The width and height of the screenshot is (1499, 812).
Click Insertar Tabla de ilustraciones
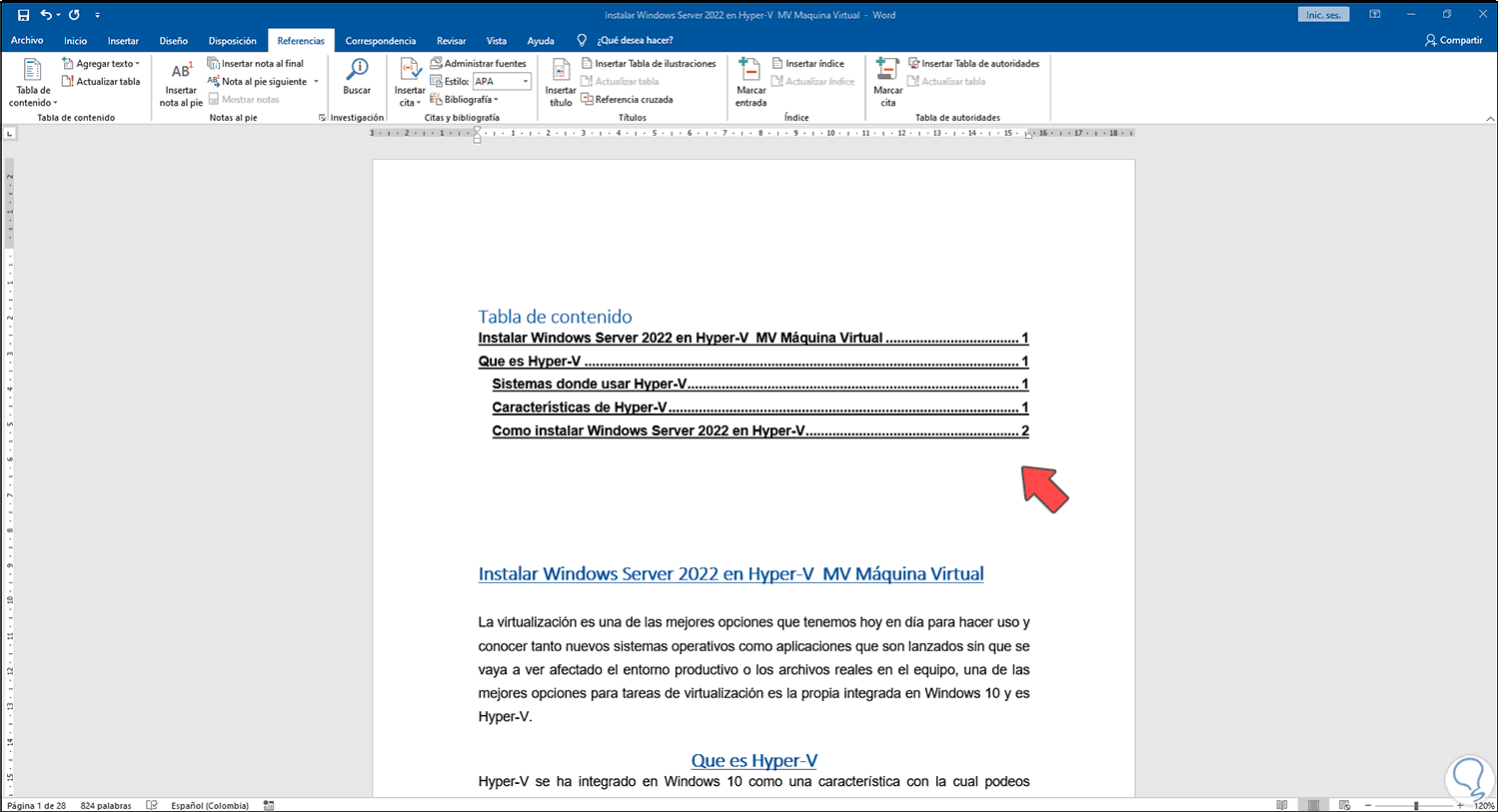coord(650,64)
